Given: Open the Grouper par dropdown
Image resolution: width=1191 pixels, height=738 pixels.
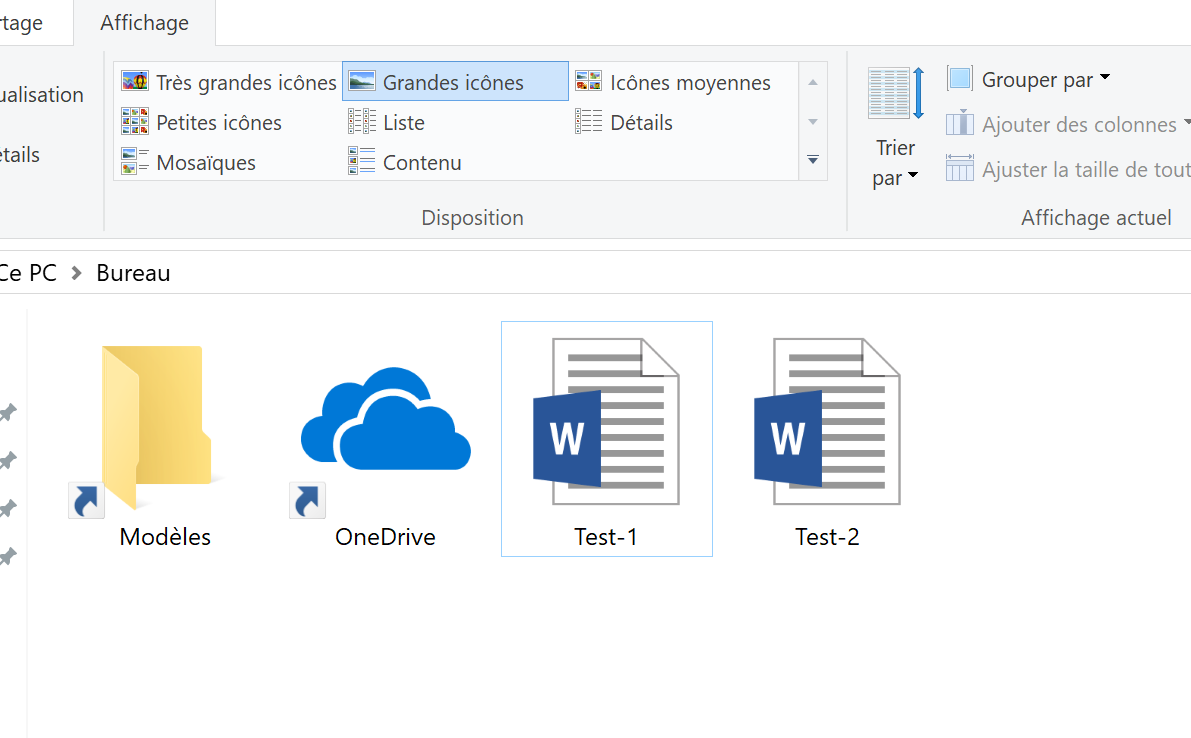Looking at the screenshot, I should tap(1028, 79).
